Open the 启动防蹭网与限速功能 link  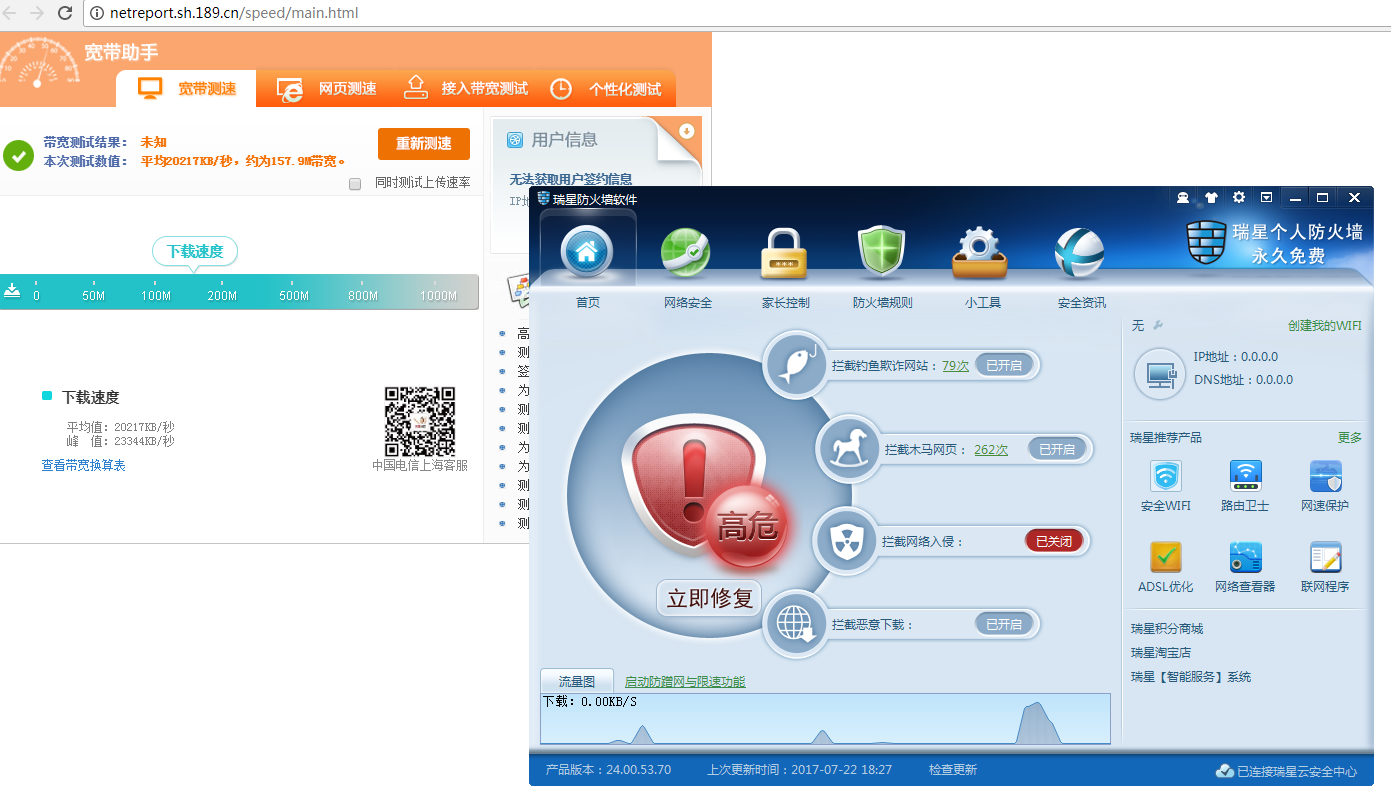click(685, 681)
